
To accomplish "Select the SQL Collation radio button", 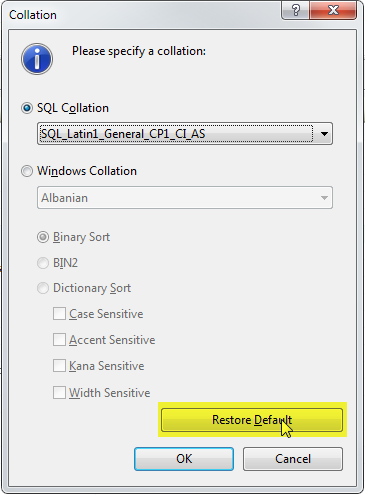I will [27, 108].
